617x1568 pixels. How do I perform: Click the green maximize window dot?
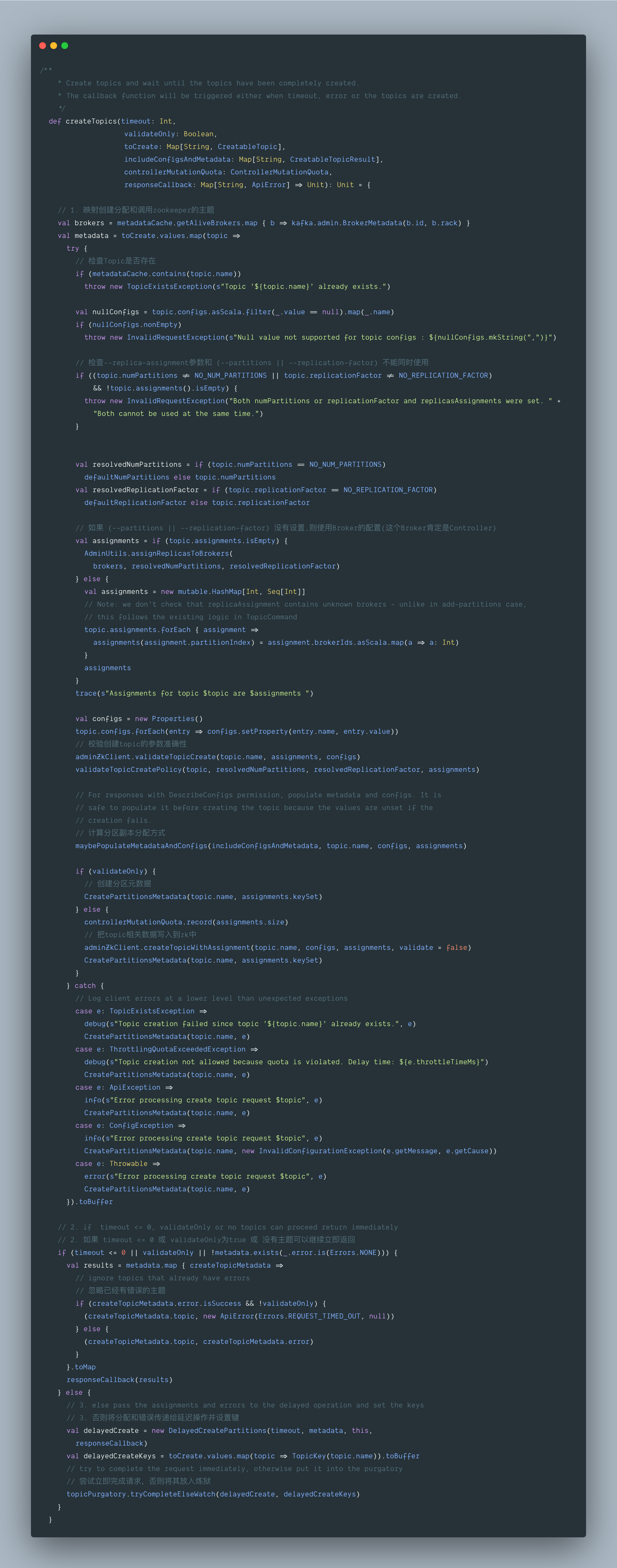pyautogui.click(x=65, y=46)
